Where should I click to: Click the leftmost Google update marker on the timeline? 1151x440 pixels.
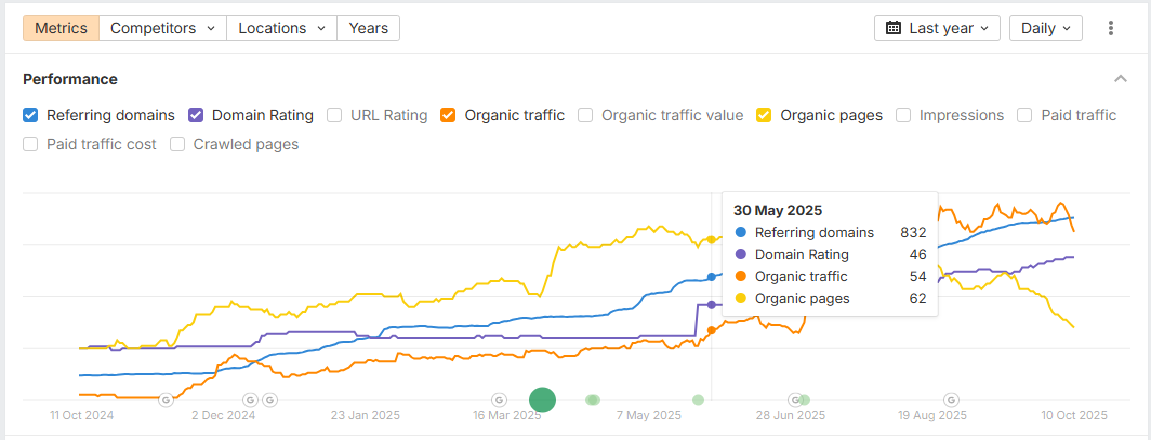pos(166,400)
